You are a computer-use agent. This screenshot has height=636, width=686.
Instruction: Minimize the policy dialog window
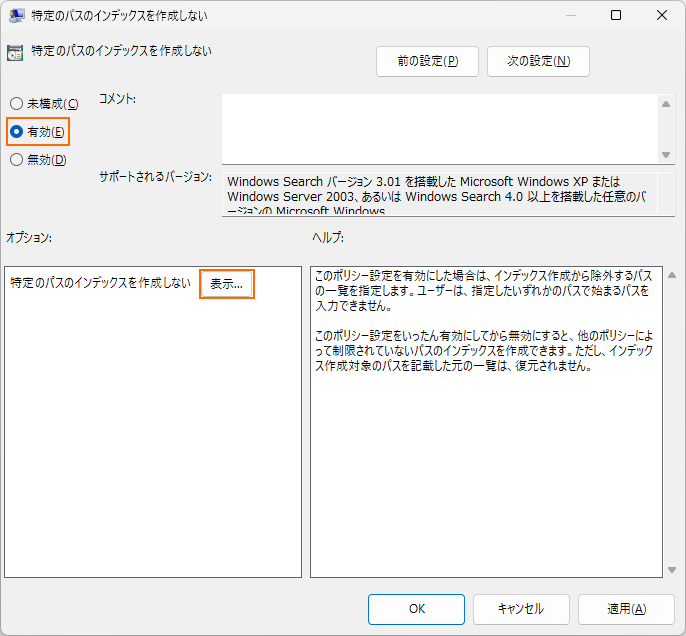(x=570, y=15)
